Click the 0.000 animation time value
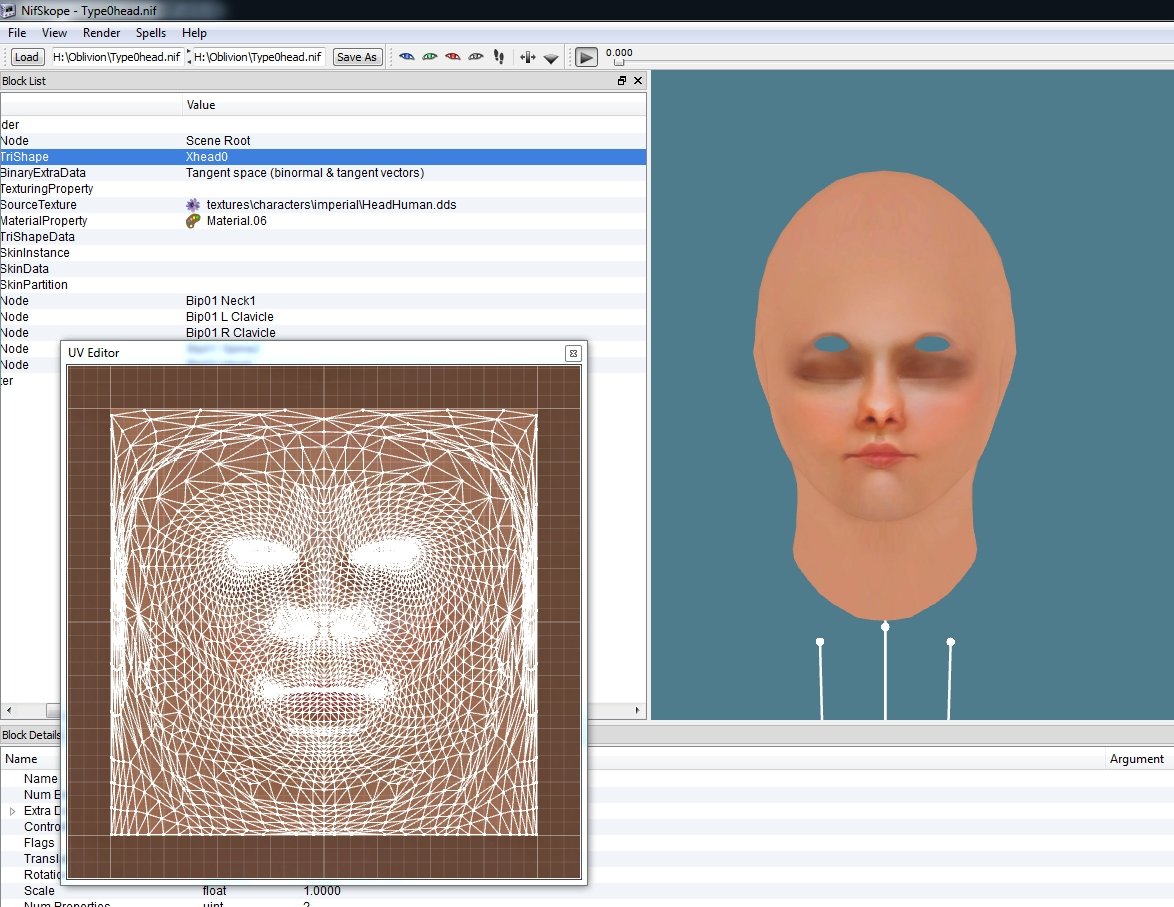 [619, 52]
